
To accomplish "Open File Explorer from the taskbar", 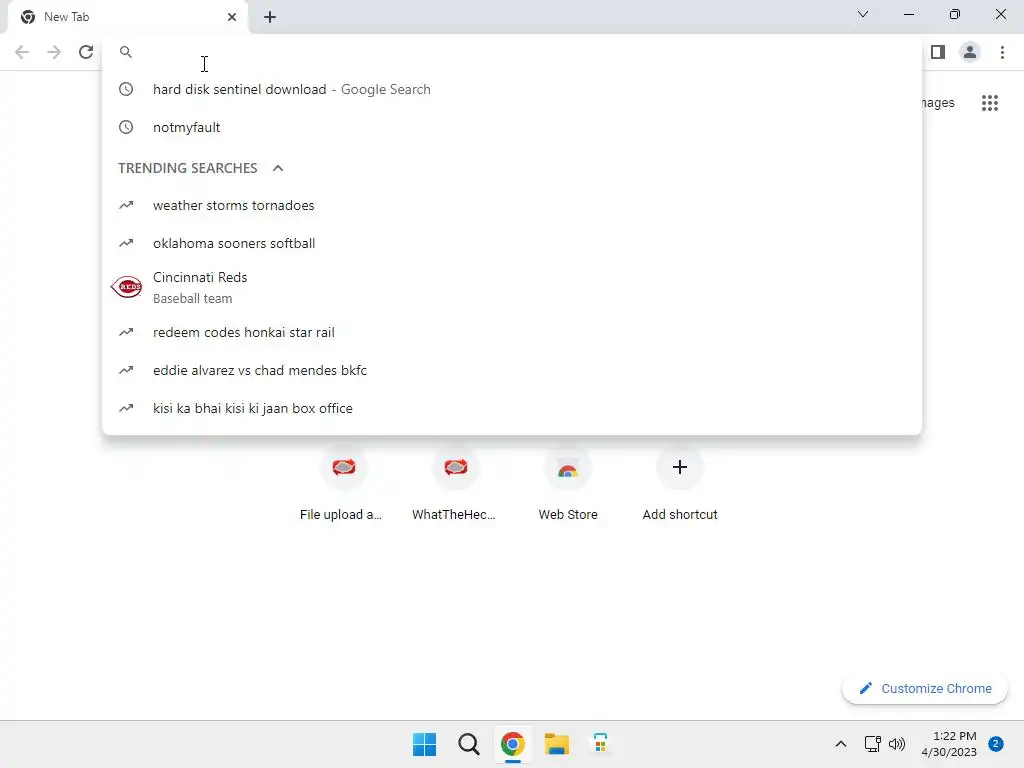I will 557,744.
